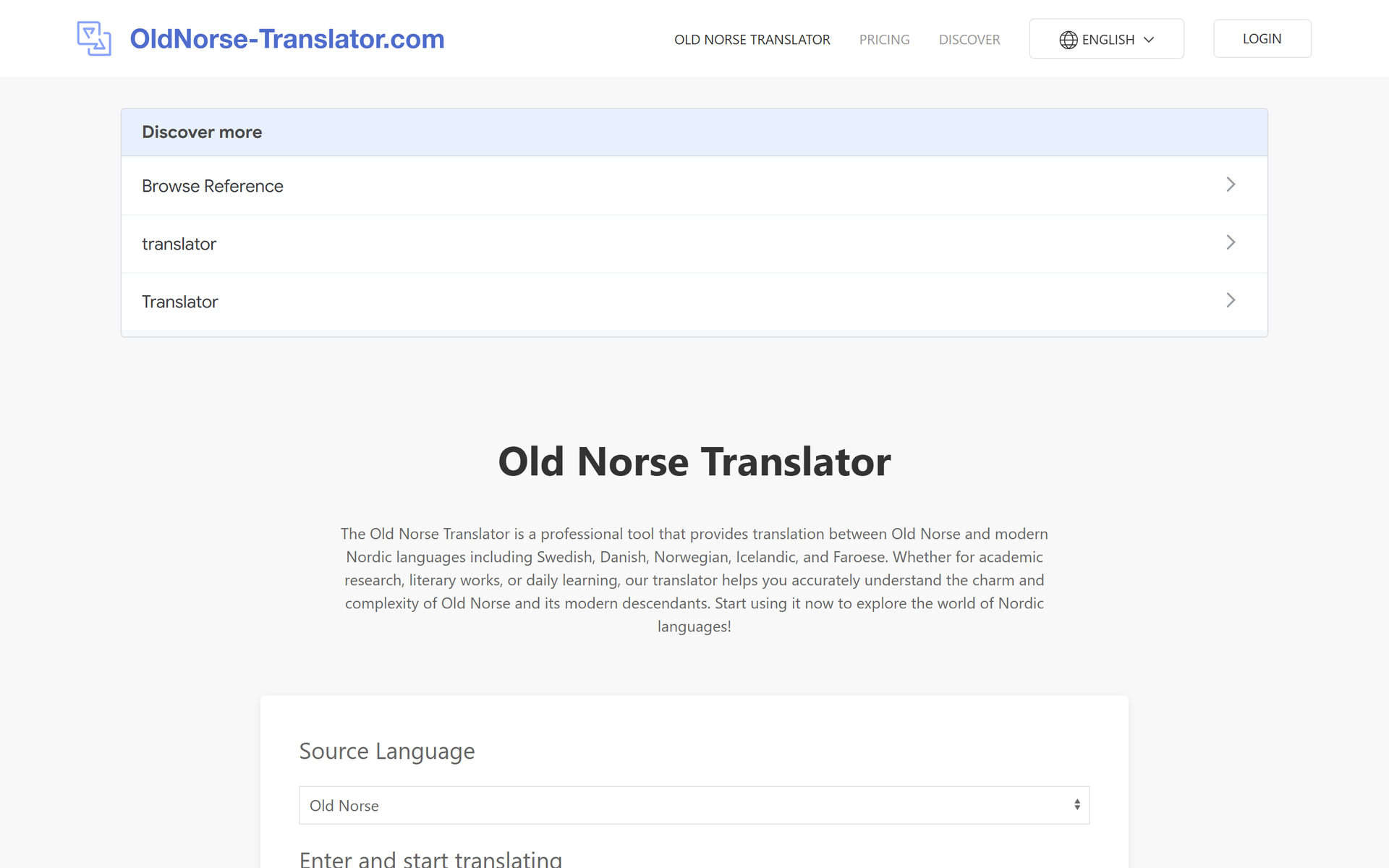Click the OldNorse-Translator logo icon
This screenshot has height=868, width=1389.
(94, 38)
